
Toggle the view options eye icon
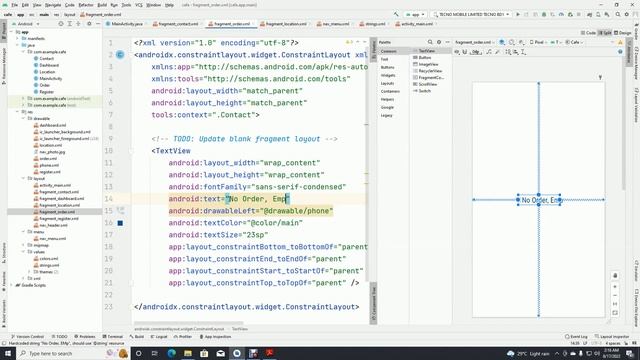pyautogui.click(x=457, y=52)
